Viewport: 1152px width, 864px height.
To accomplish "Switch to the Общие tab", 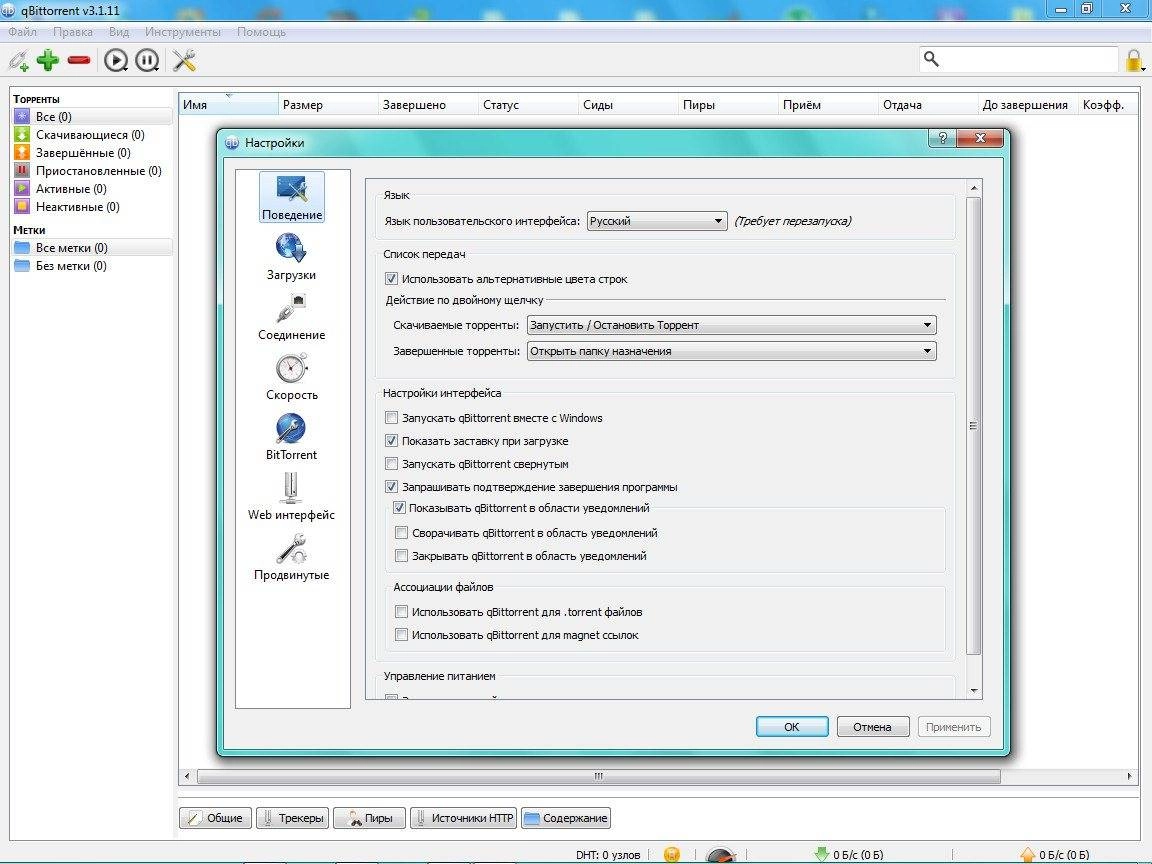I will (215, 818).
